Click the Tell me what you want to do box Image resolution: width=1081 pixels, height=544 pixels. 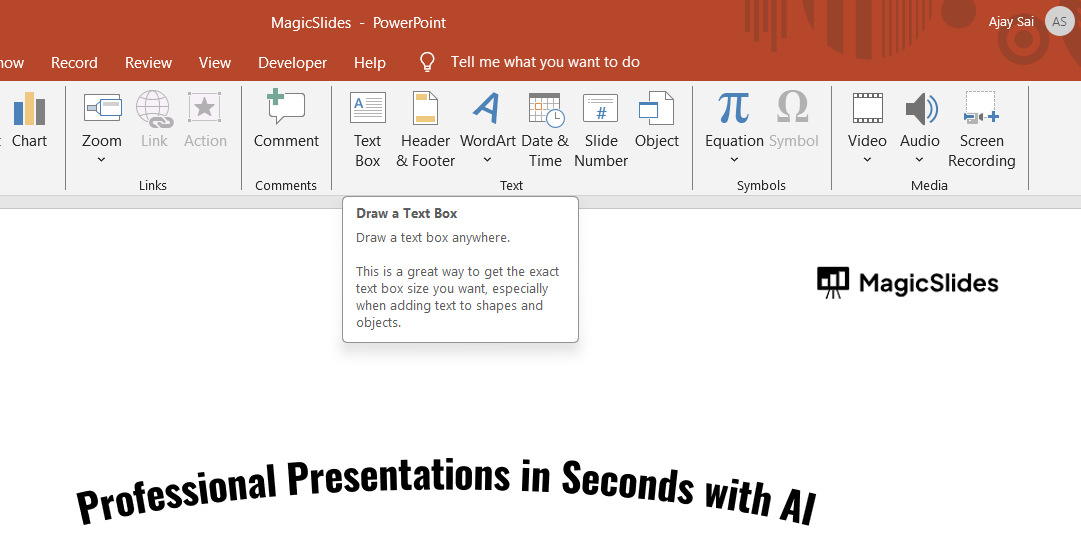[545, 62]
